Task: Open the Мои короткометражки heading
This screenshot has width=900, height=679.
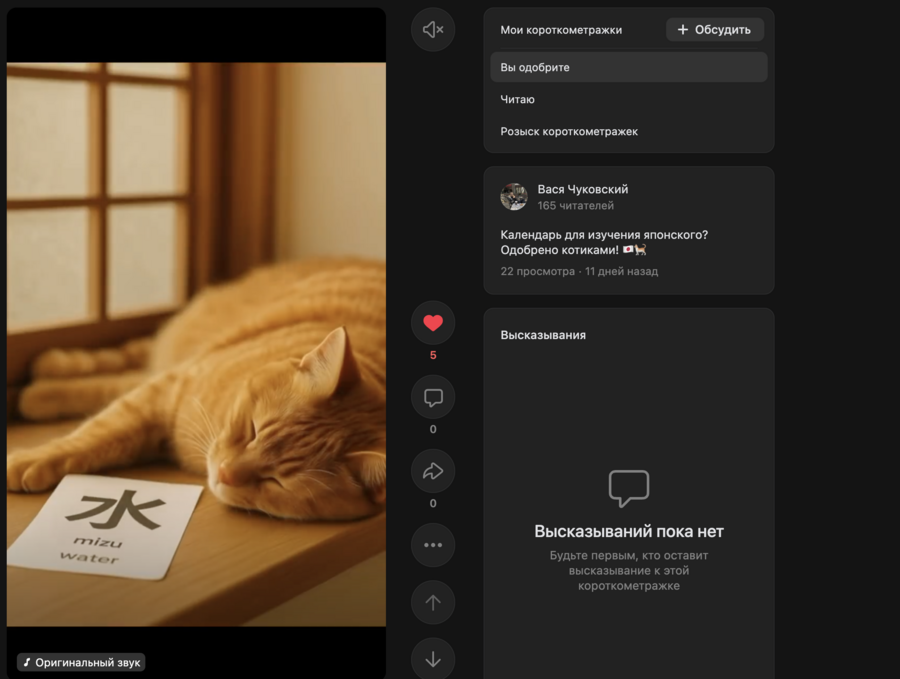Action: coord(561,30)
